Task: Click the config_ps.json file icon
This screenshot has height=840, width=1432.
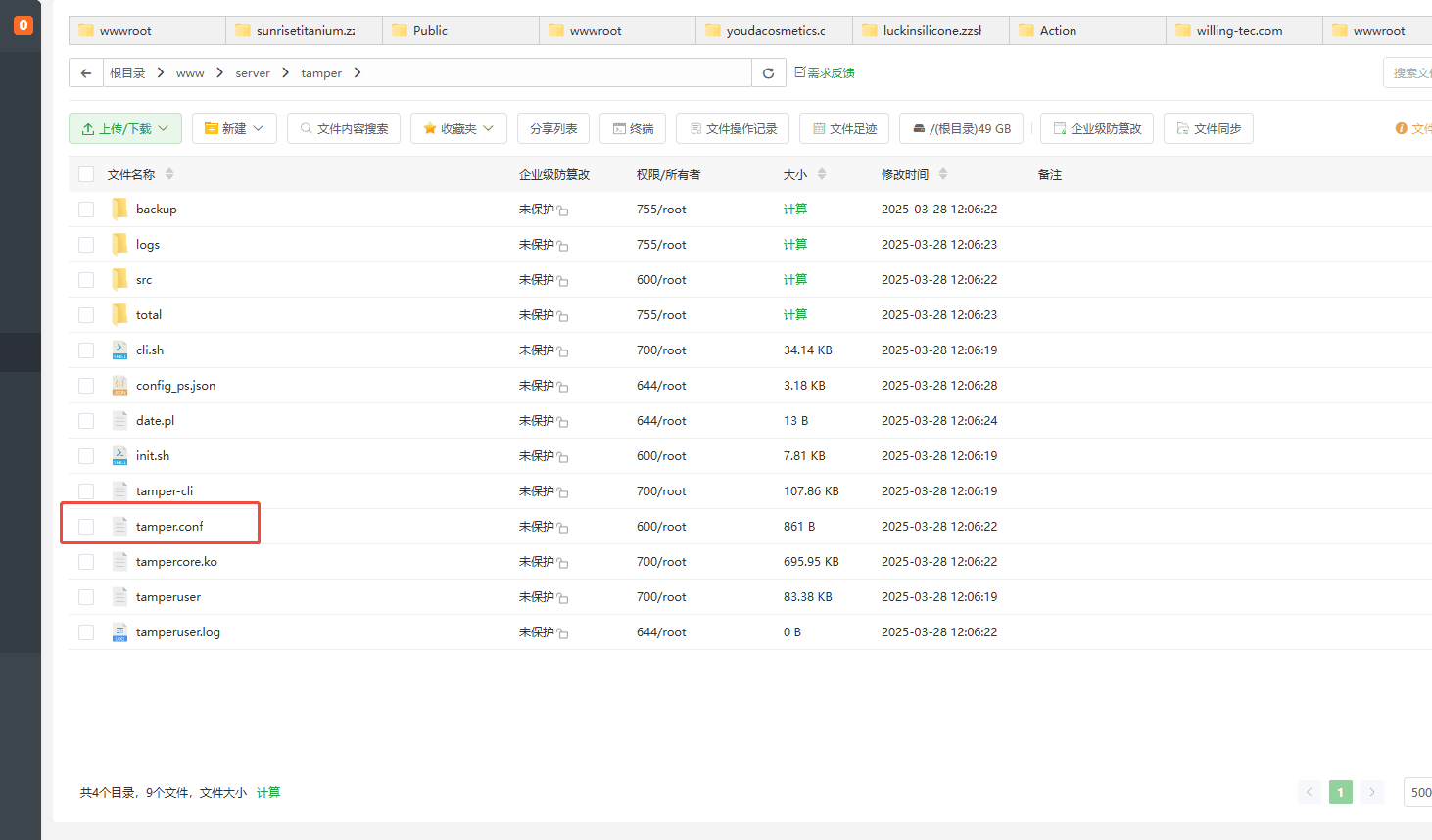Action: click(x=119, y=386)
